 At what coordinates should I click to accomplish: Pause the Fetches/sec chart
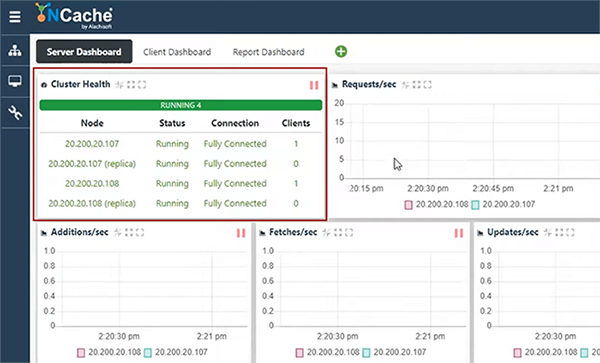point(458,233)
